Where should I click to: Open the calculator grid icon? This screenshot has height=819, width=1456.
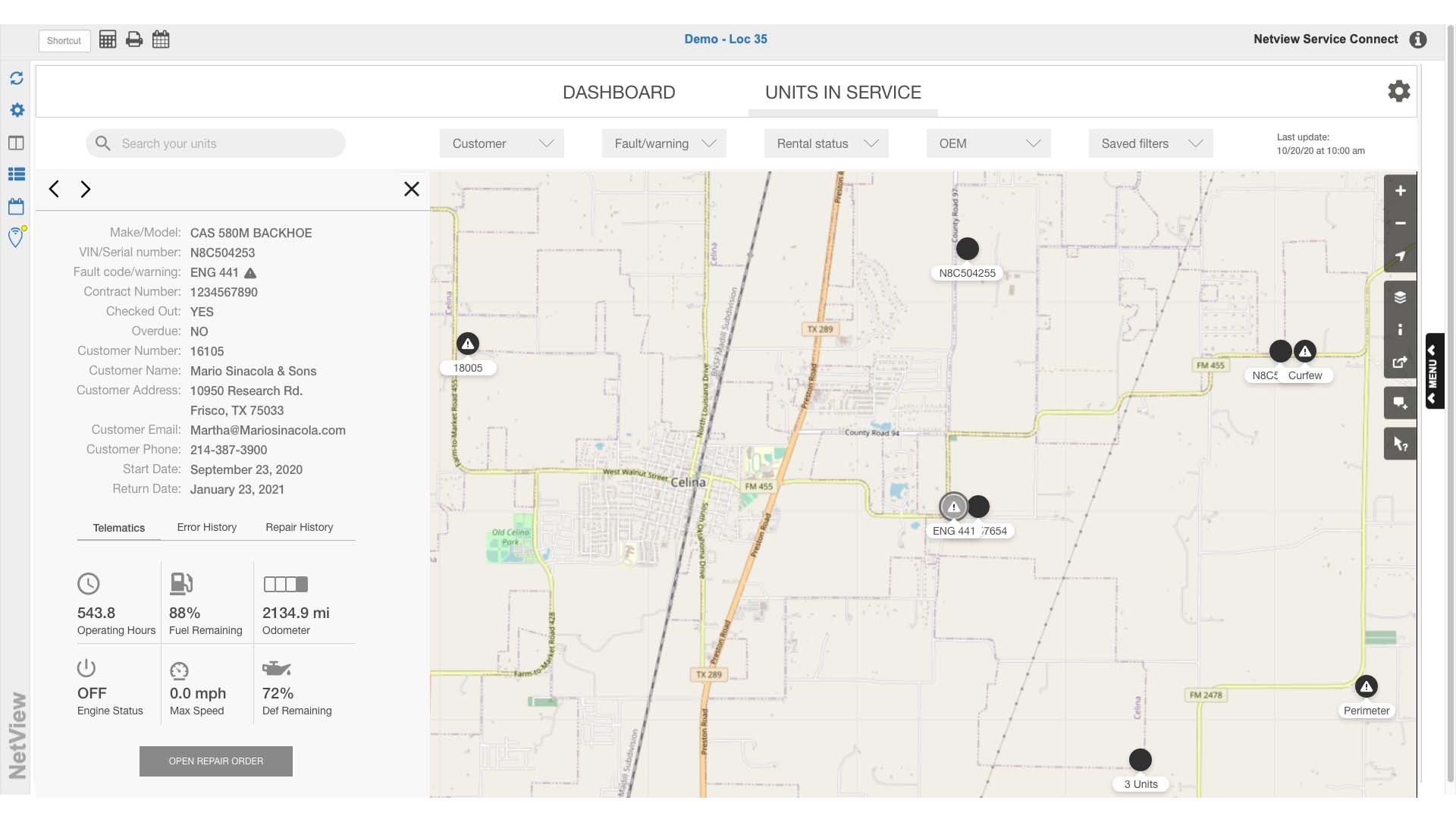[108, 39]
